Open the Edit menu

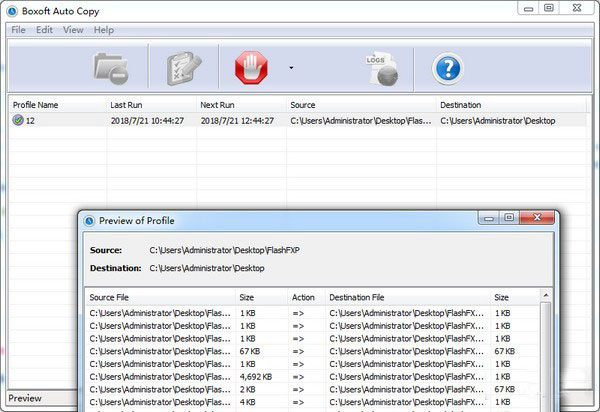pyautogui.click(x=44, y=30)
